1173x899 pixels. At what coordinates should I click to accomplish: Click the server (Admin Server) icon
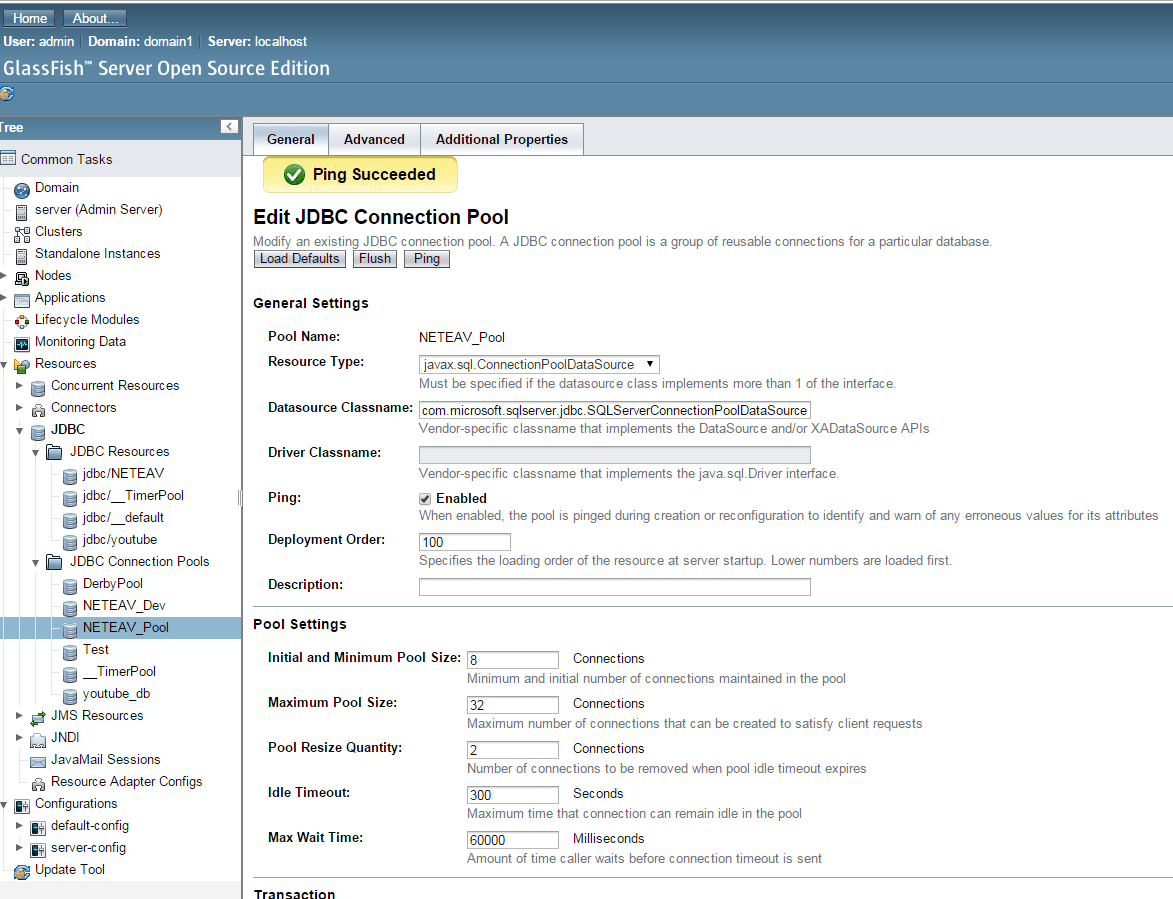22,212
